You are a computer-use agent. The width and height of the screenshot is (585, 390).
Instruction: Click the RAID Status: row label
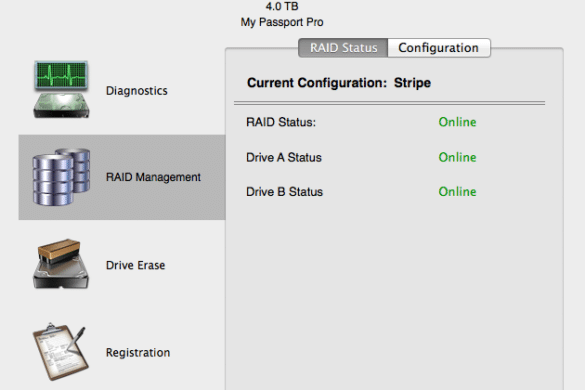[x=281, y=122]
